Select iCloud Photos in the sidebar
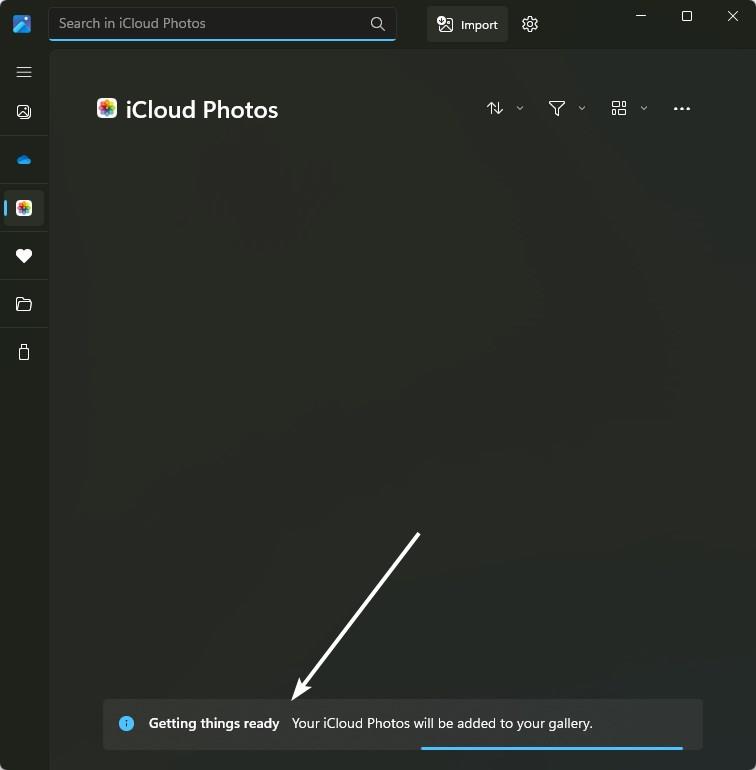The width and height of the screenshot is (756, 770). pyautogui.click(x=24, y=208)
